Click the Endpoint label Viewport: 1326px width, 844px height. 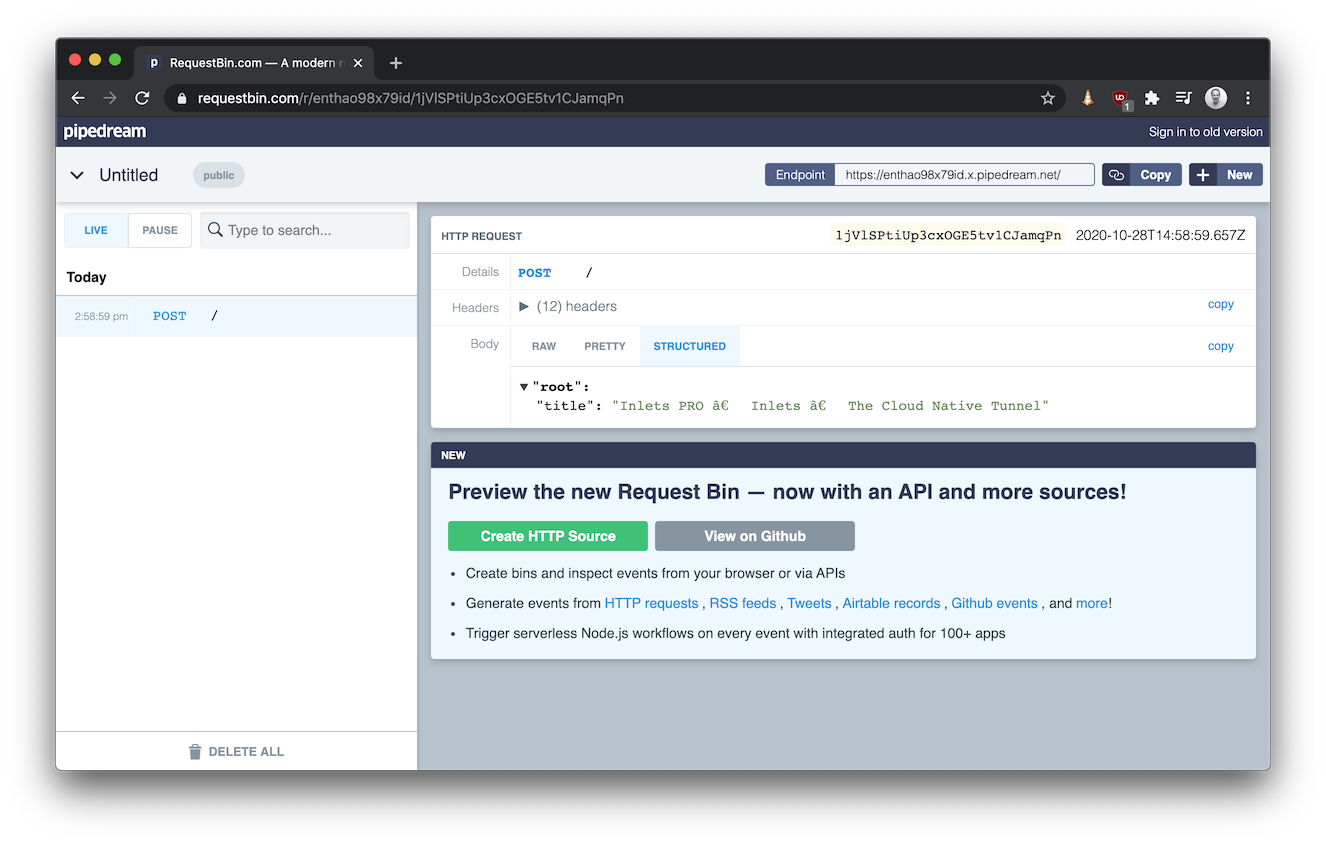[800, 175]
